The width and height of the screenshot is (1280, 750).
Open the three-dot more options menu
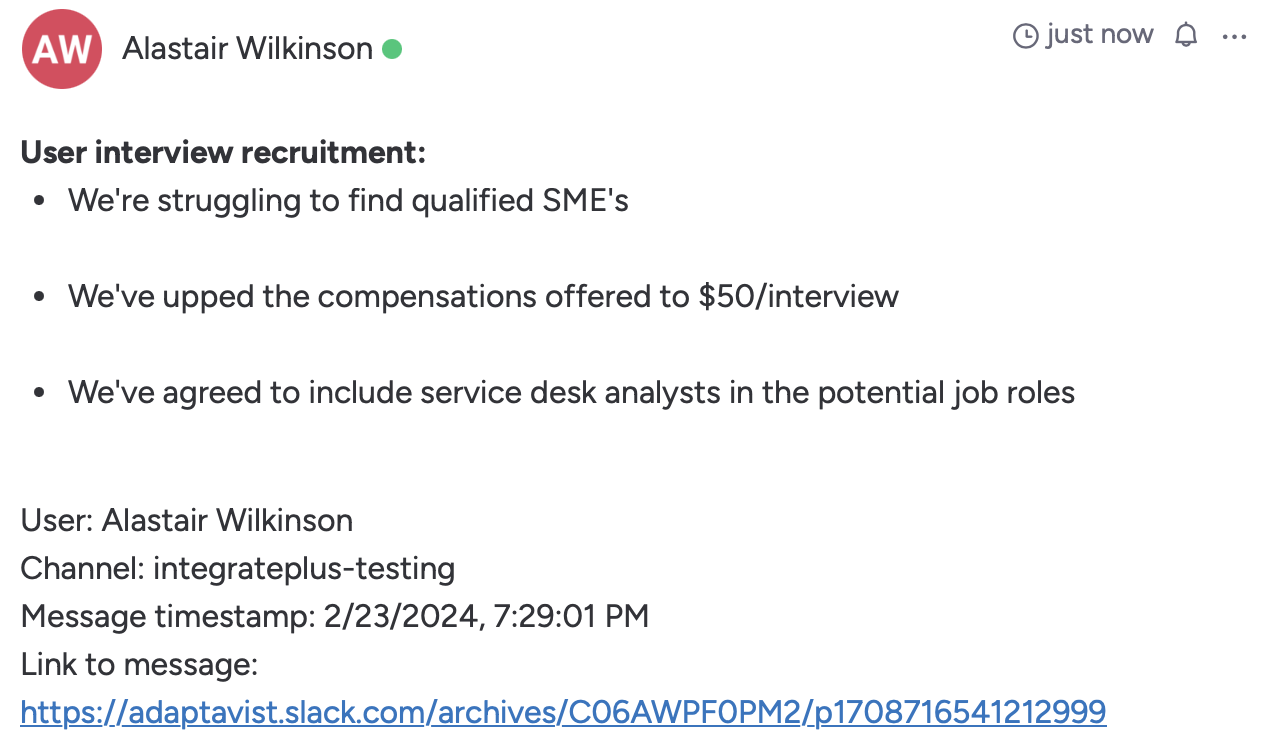1235,37
